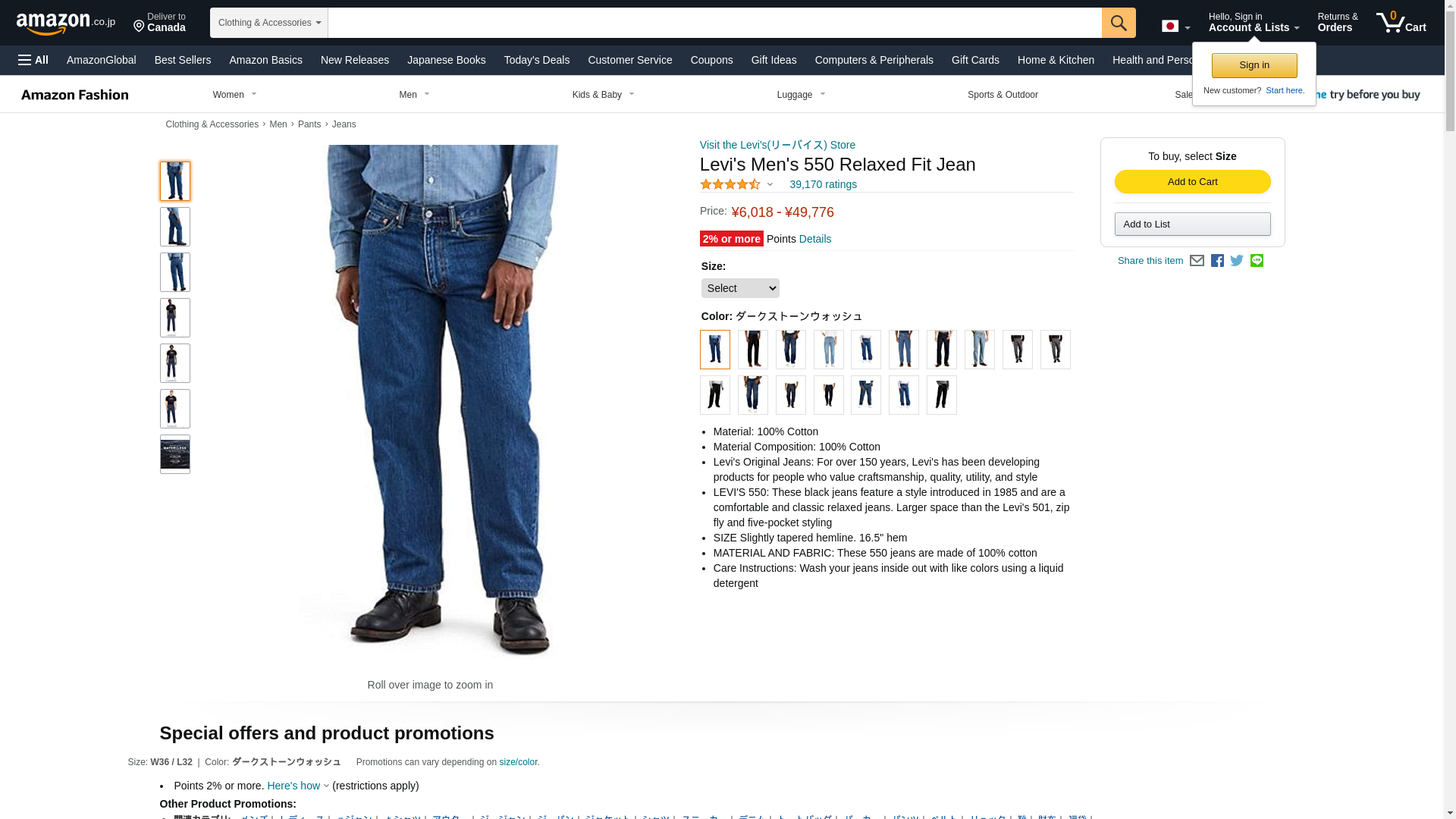Go to Amazon.co.jp home logo

click(x=66, y=24)
